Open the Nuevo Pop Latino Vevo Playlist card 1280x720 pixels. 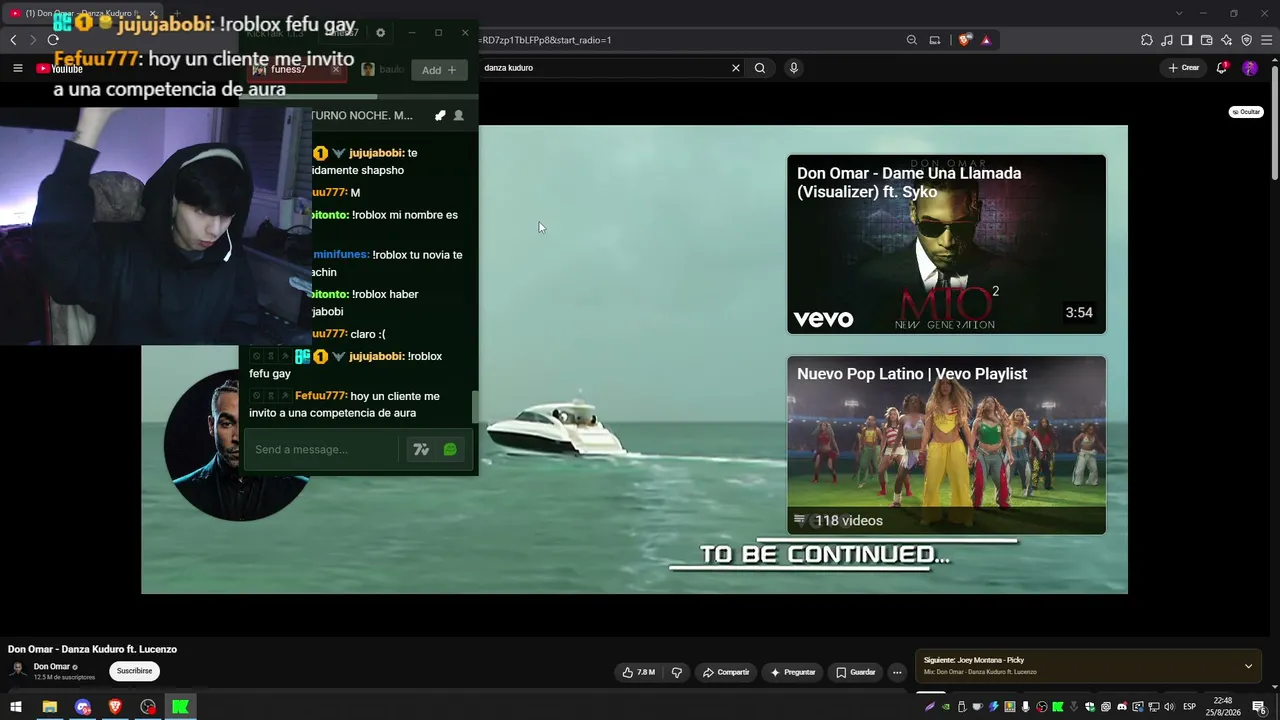[x=946, y=445]
